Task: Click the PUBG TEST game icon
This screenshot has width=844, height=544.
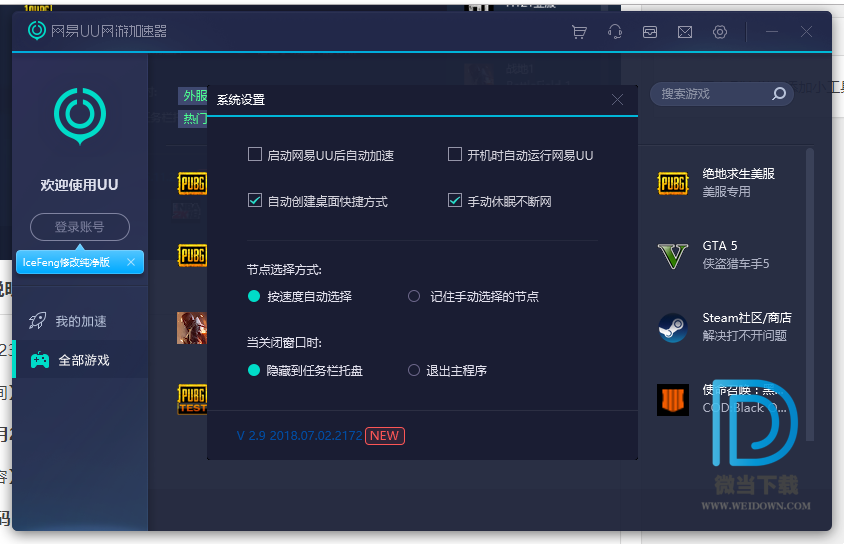Action: [x=192, y=399]
